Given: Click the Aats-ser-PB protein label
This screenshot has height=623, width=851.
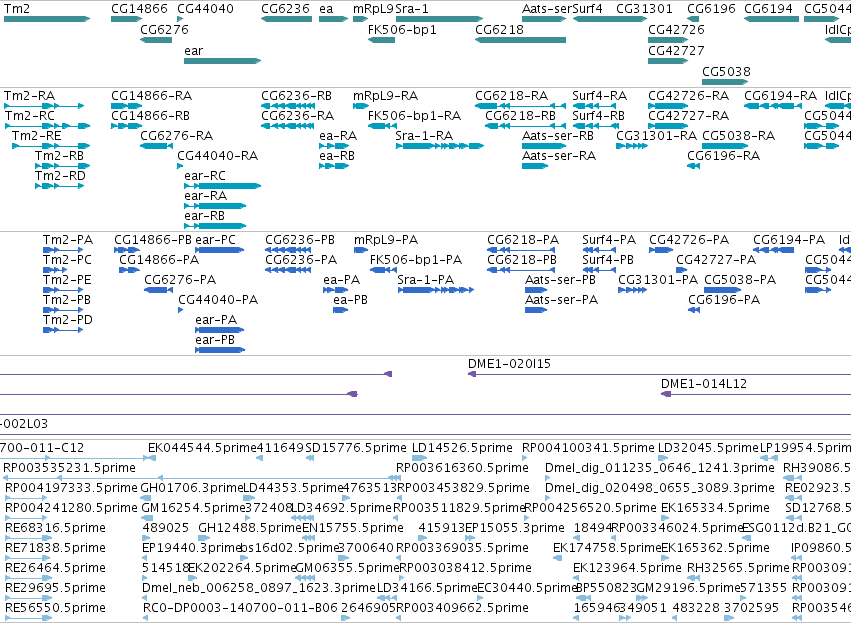Looking at the screenshot, I should [x=560, y=280].
